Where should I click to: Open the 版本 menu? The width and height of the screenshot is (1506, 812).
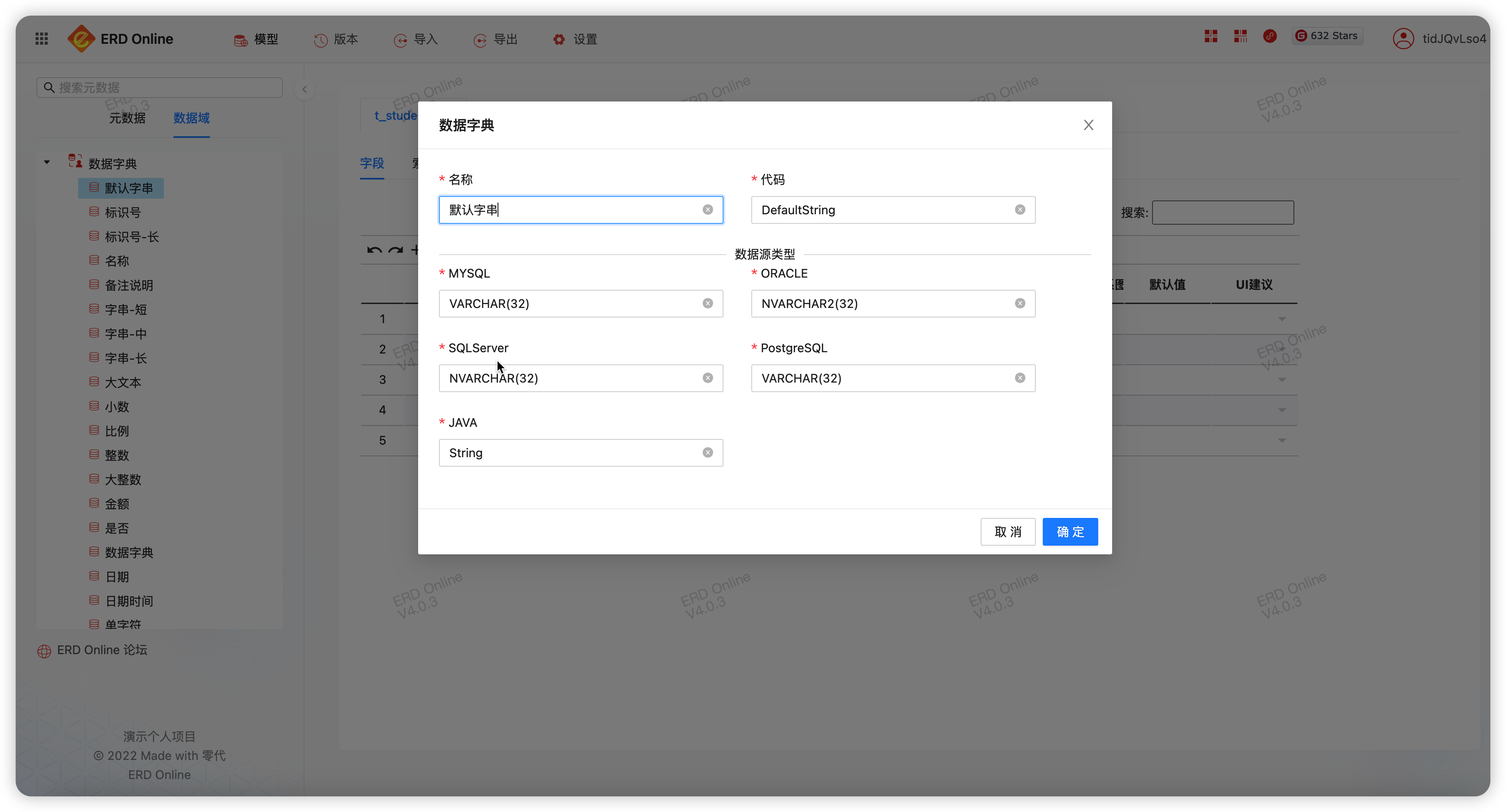point(336,39)
